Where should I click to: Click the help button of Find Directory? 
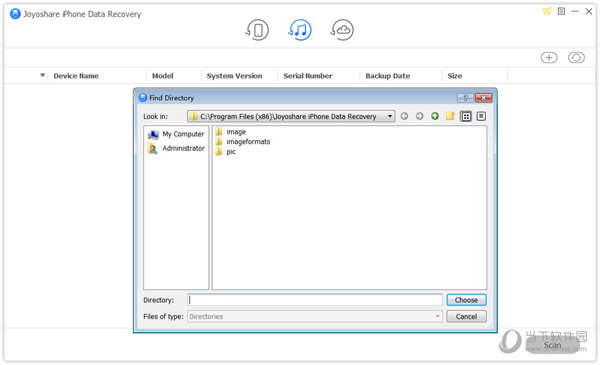pyautogui.click(x=465, y=98)
